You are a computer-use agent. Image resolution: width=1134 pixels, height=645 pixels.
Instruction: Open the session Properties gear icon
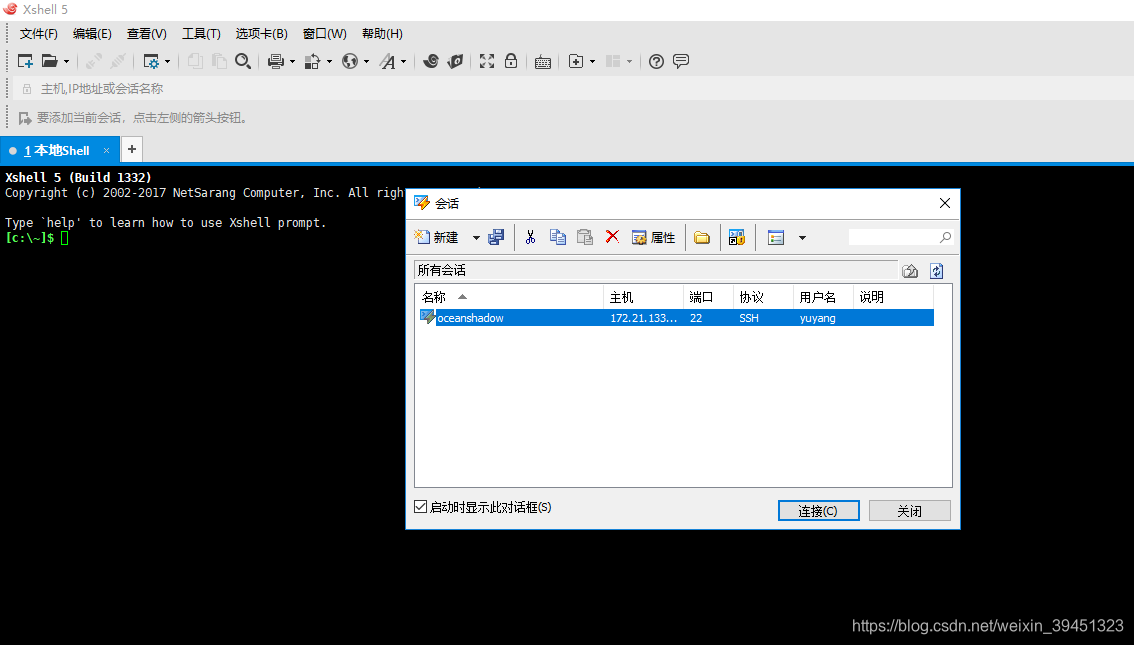point(151,61)
